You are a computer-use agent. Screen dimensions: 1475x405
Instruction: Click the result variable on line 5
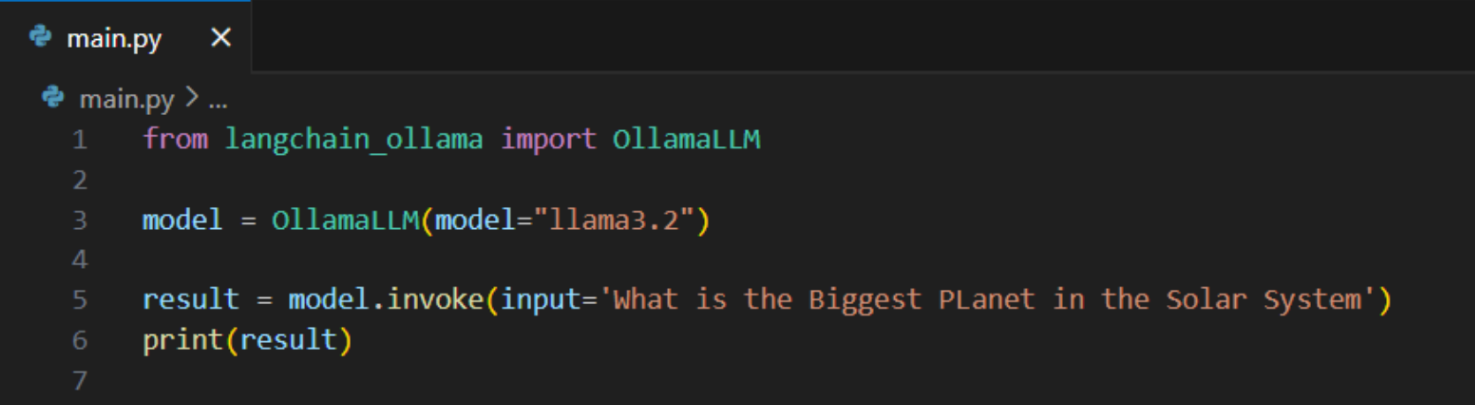pos(190,299)
